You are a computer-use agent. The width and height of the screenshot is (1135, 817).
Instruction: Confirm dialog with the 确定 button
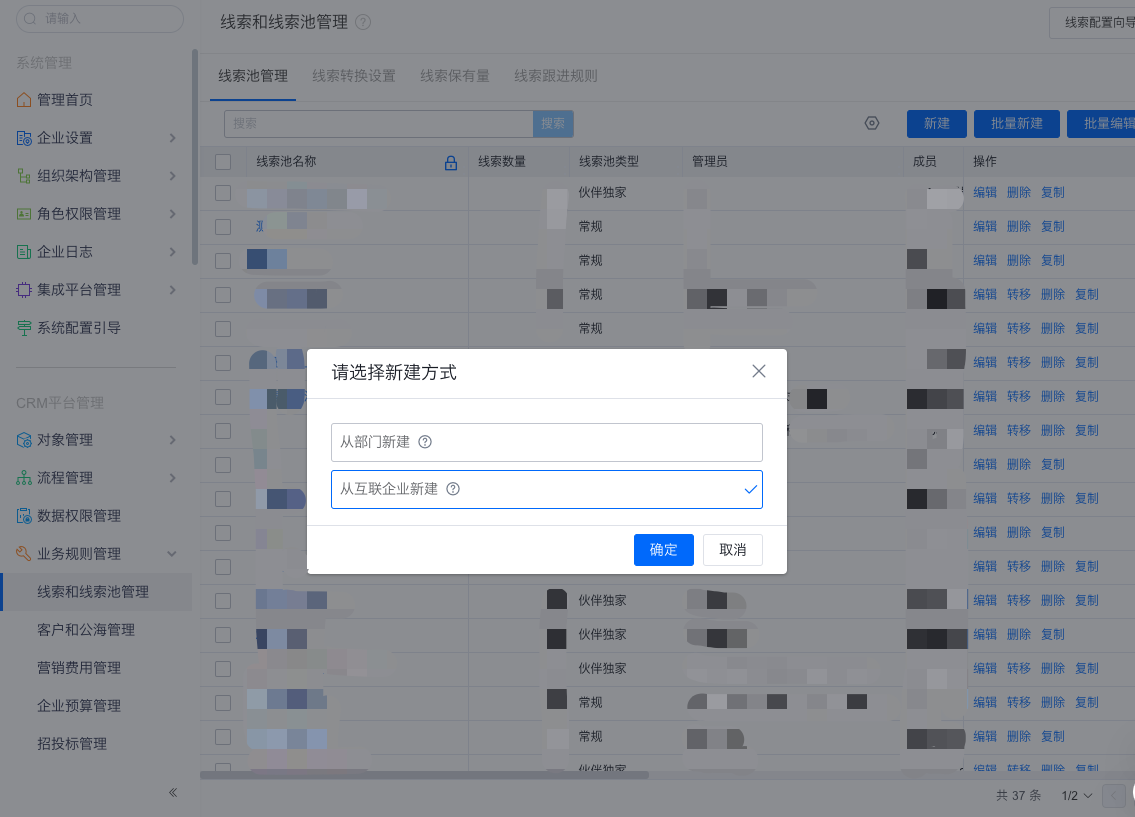(x=663, y=550)
